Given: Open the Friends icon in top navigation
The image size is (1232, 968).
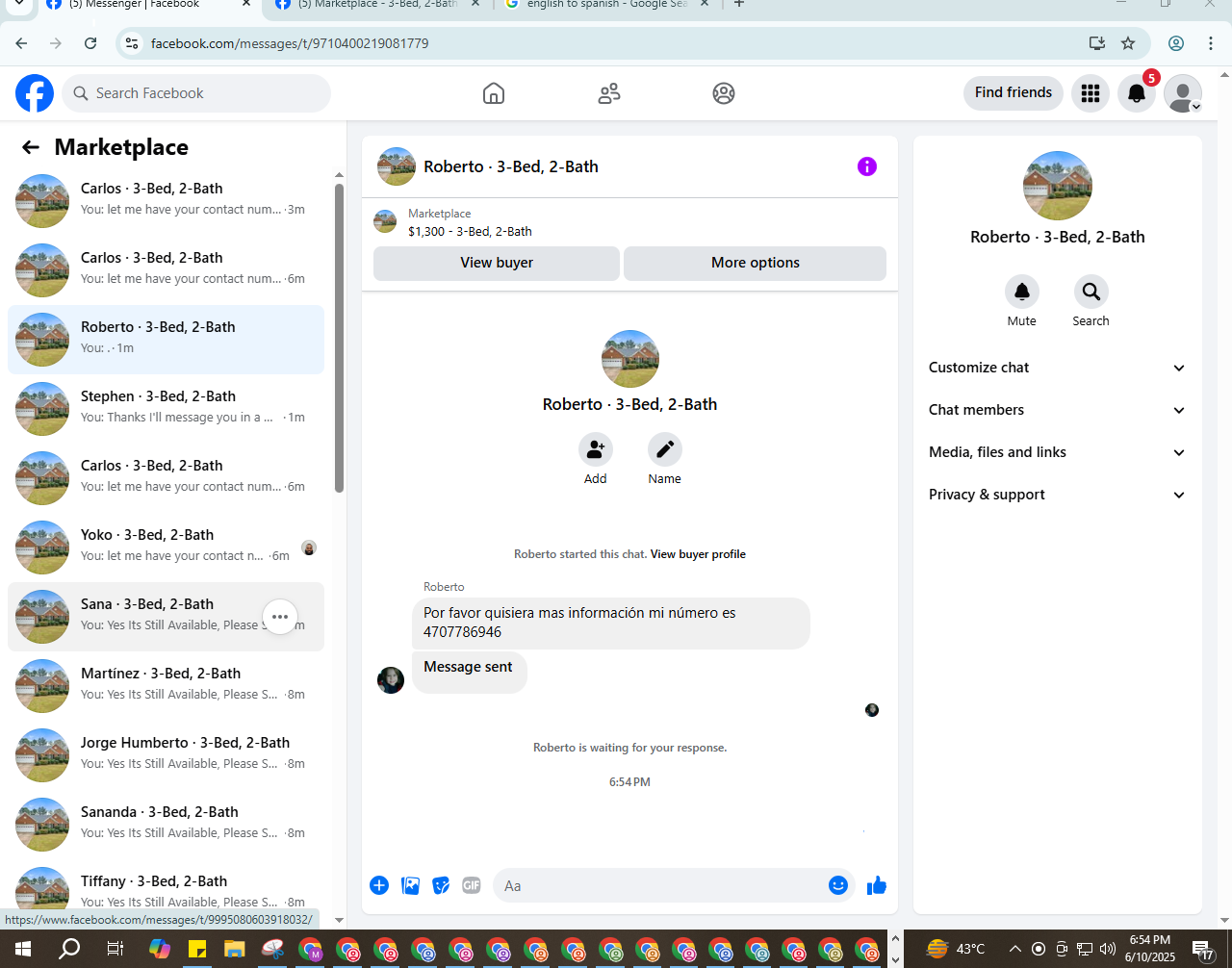Looking at the screenshot, I should click(609, 93).
